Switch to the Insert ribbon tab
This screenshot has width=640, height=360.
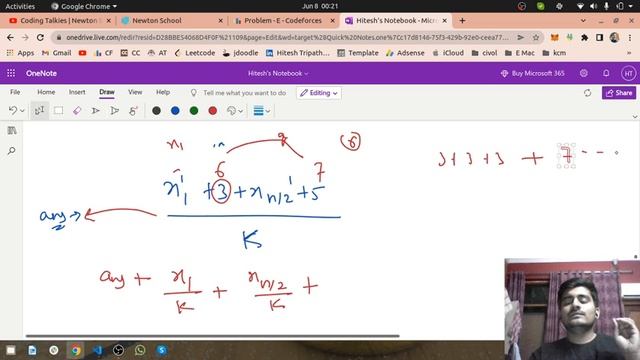(x=77, y=92)
